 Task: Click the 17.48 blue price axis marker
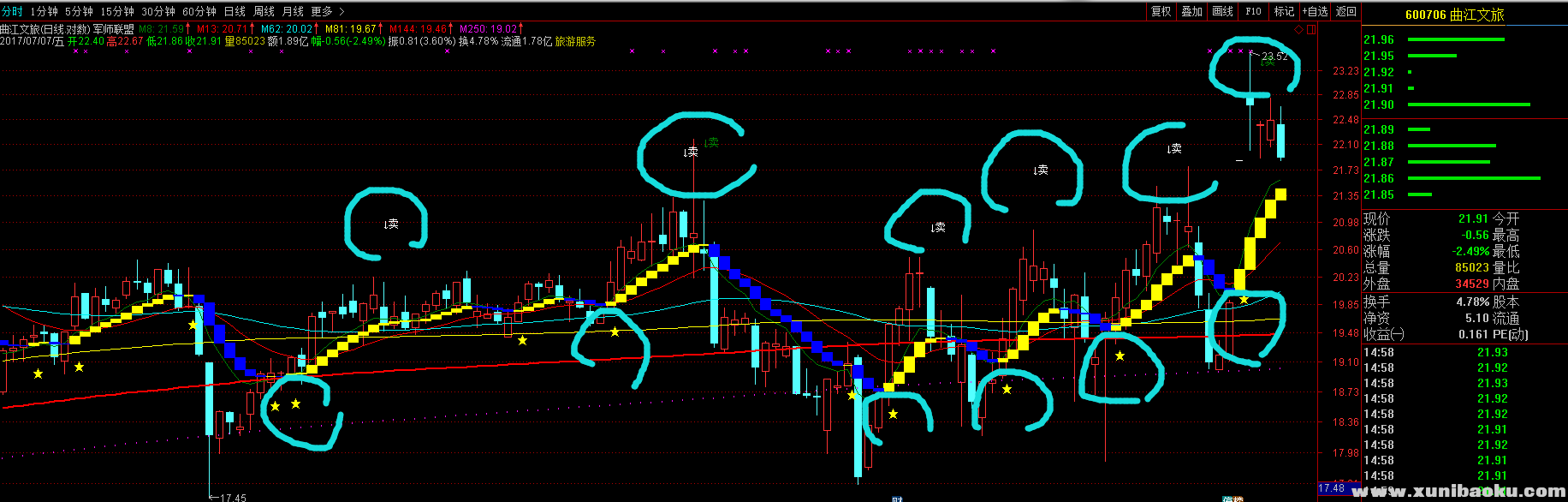point(1331,488)
